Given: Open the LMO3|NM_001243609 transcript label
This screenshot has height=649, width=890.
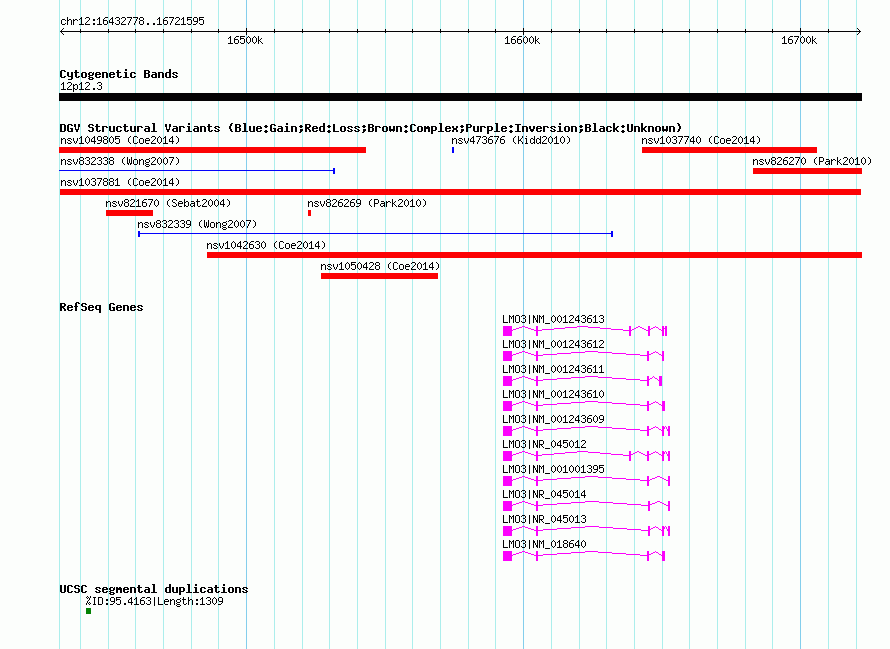Looking at the screenshot, I should pos(553,419).
